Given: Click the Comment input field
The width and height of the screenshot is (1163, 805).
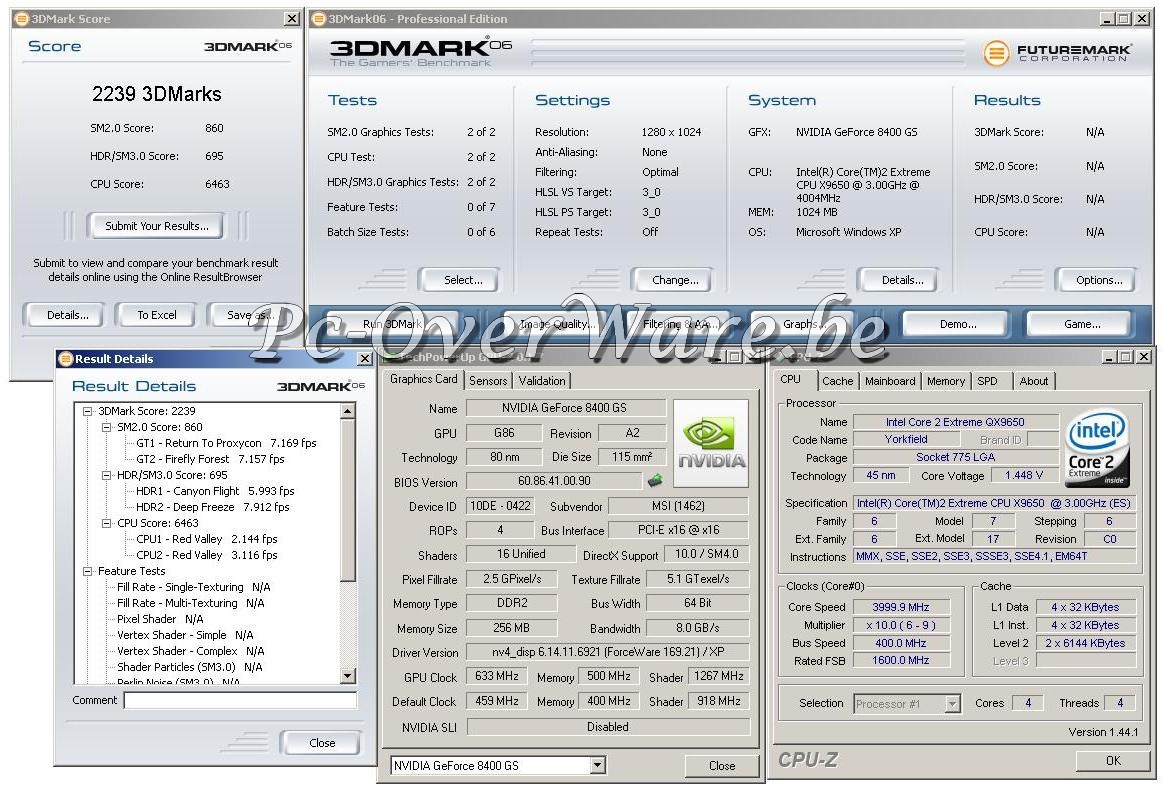Looking at the screenshot, I should coord(240,700).
